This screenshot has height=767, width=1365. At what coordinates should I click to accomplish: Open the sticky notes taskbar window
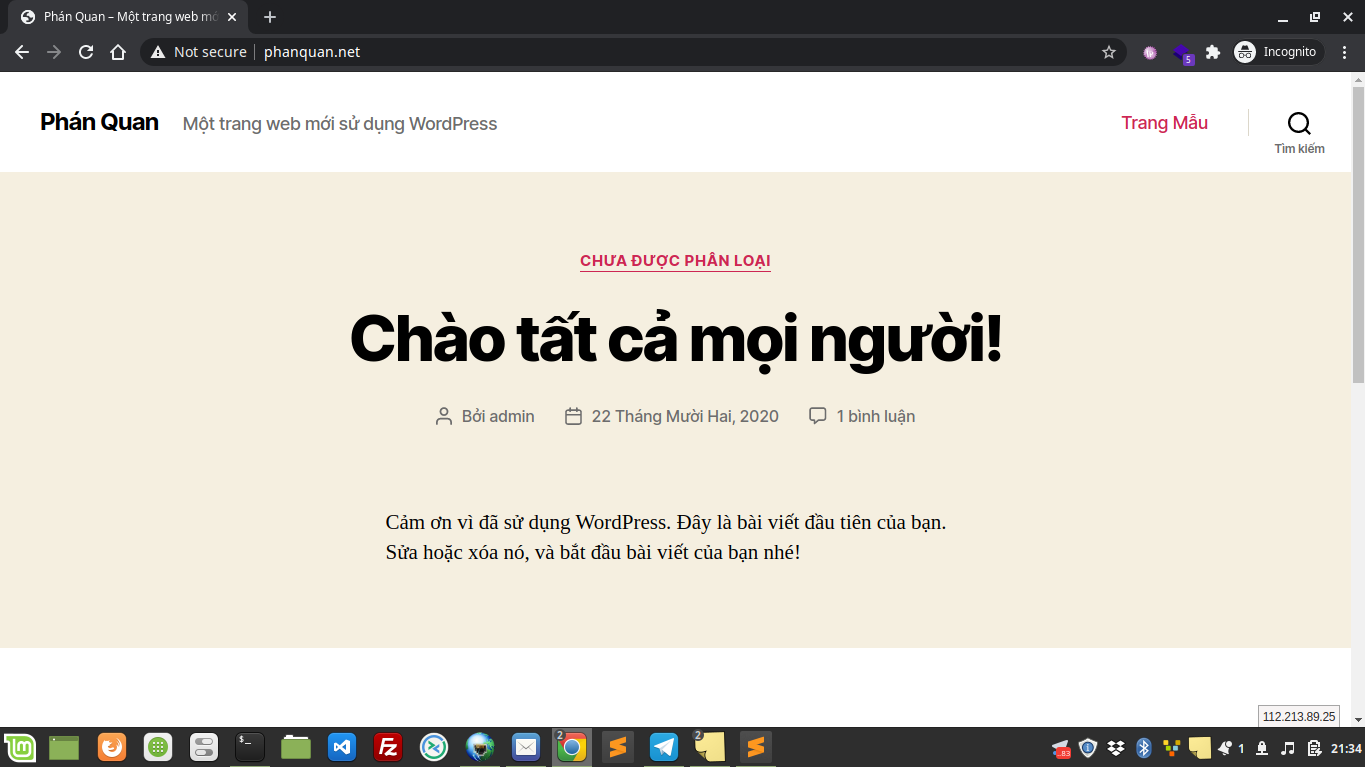tap(710, 747)
